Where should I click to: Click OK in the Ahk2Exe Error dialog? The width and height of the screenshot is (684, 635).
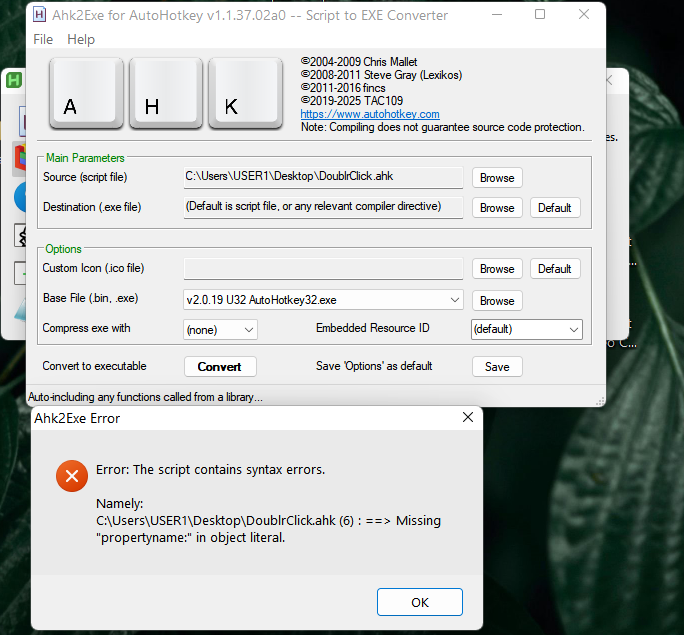420,602
